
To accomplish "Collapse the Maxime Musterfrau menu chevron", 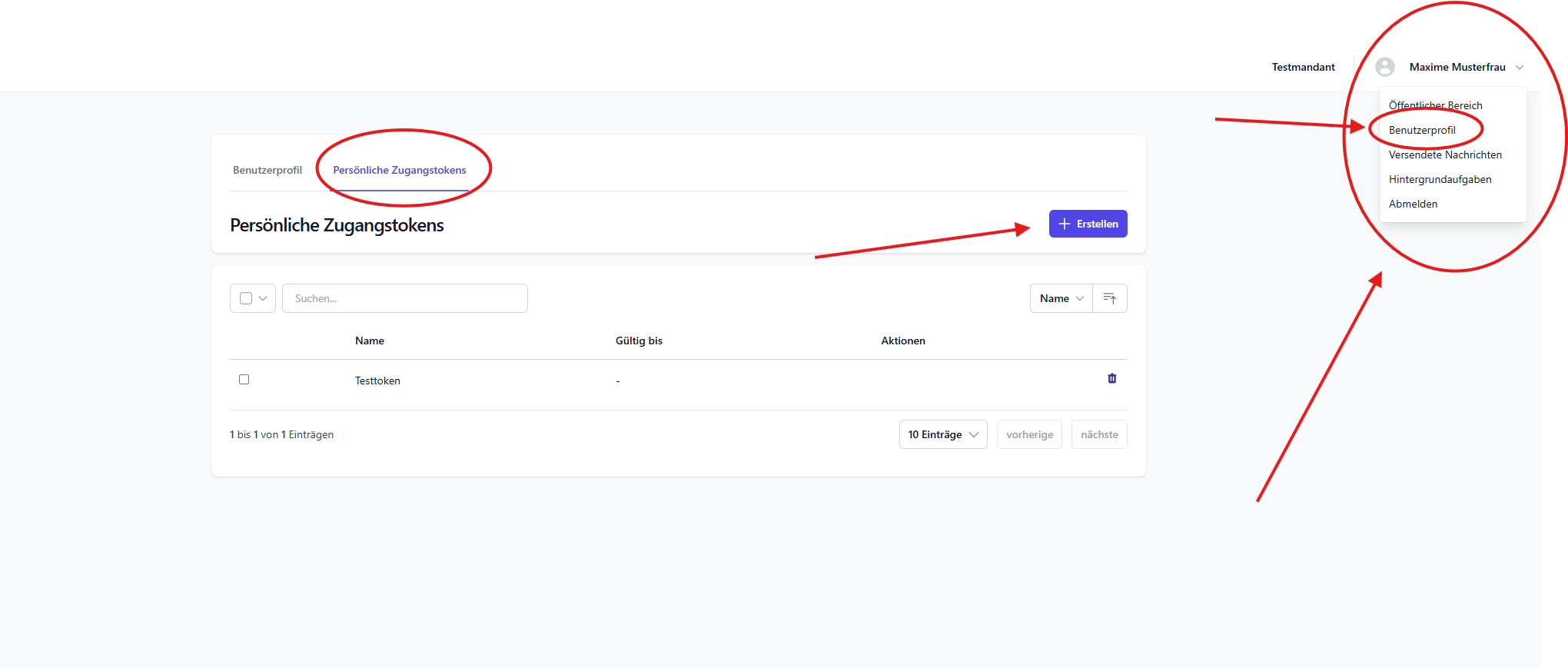I will 1519,68.
